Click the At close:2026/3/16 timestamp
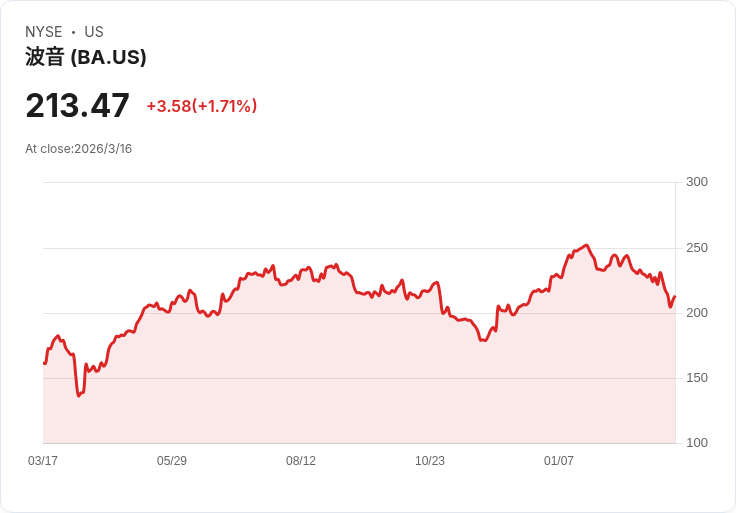This screenshot has height=513, width=736. 79,149
